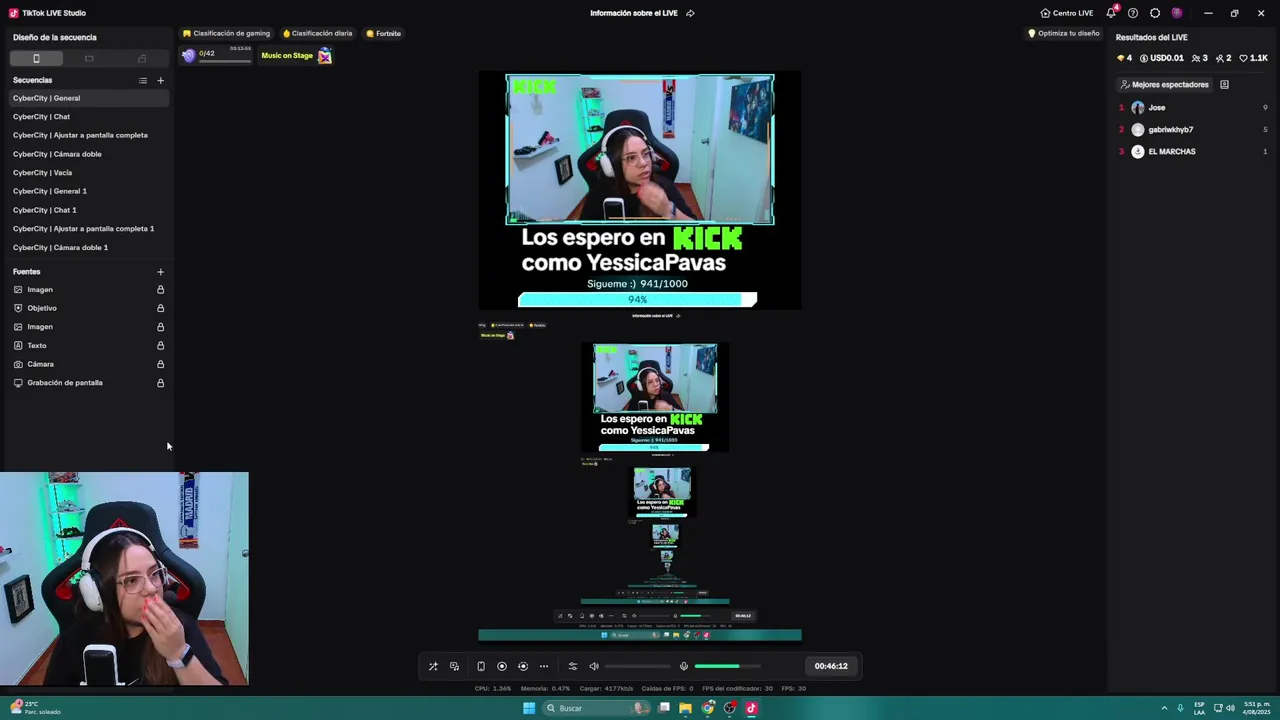Click the phone orientation icon in bottom toolbar

tap(481, 666)
